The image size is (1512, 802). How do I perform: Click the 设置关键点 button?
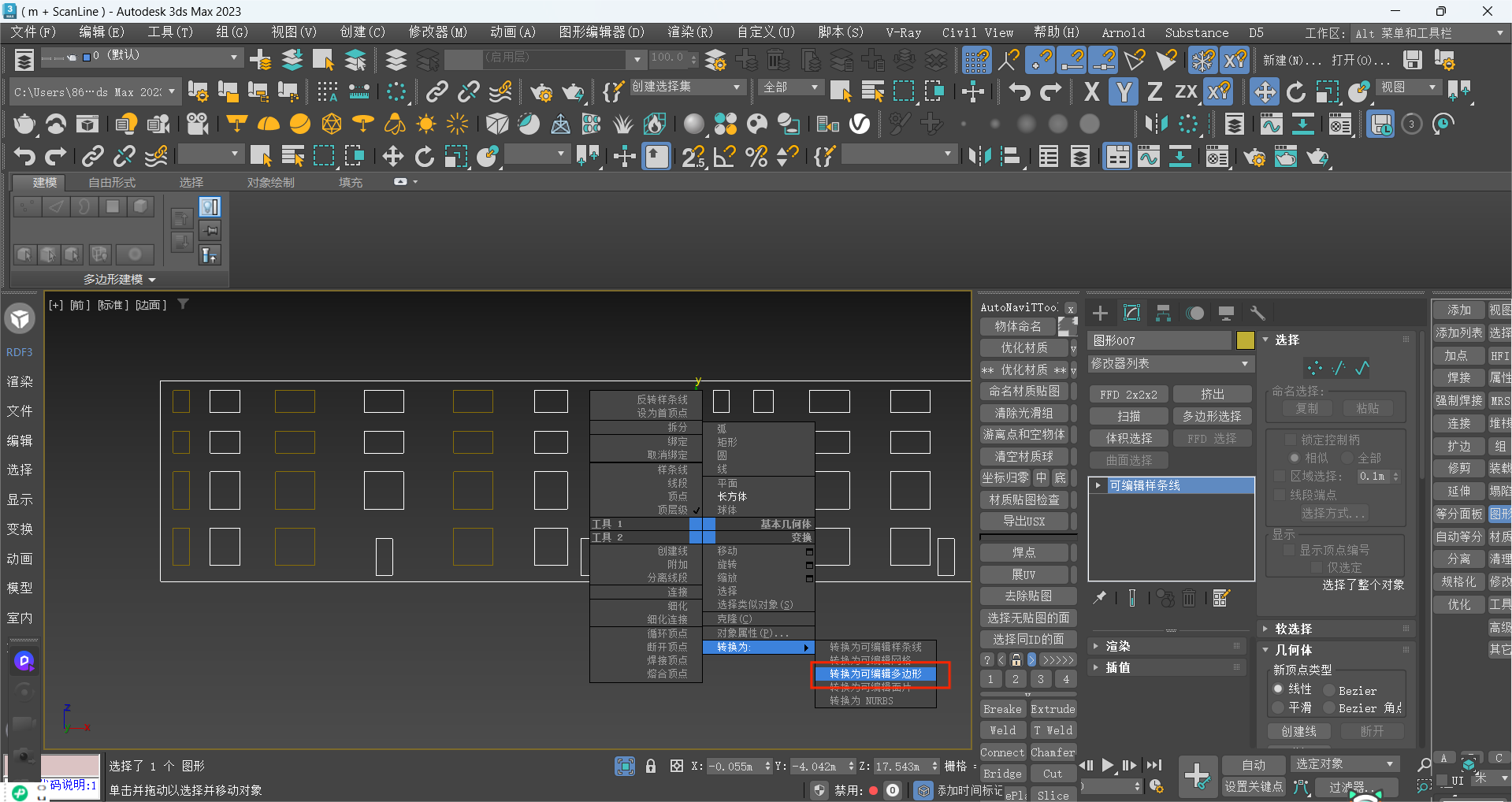click(x=1254, y=786)
